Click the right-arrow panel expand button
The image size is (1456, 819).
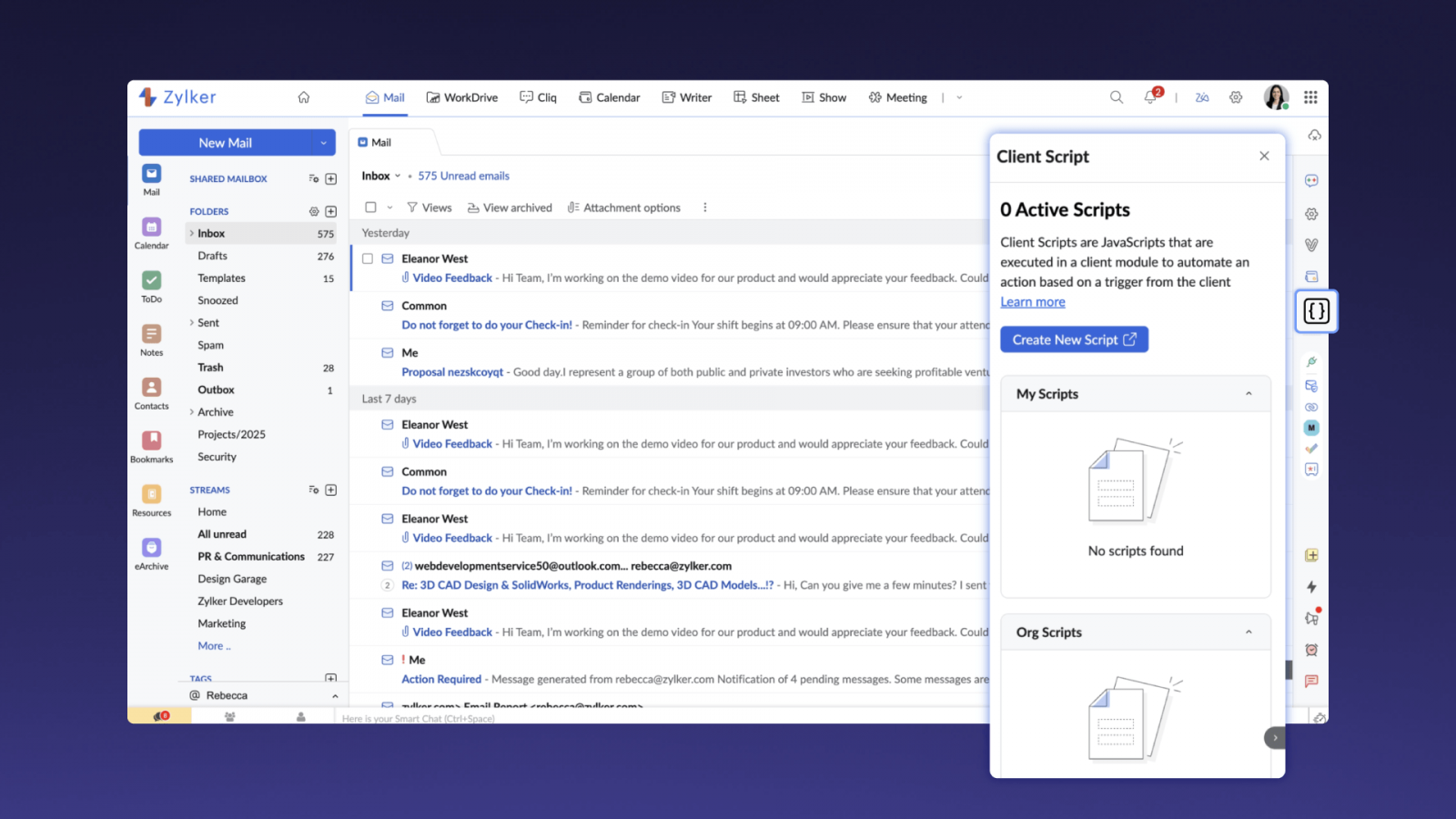pos(1275,738)
